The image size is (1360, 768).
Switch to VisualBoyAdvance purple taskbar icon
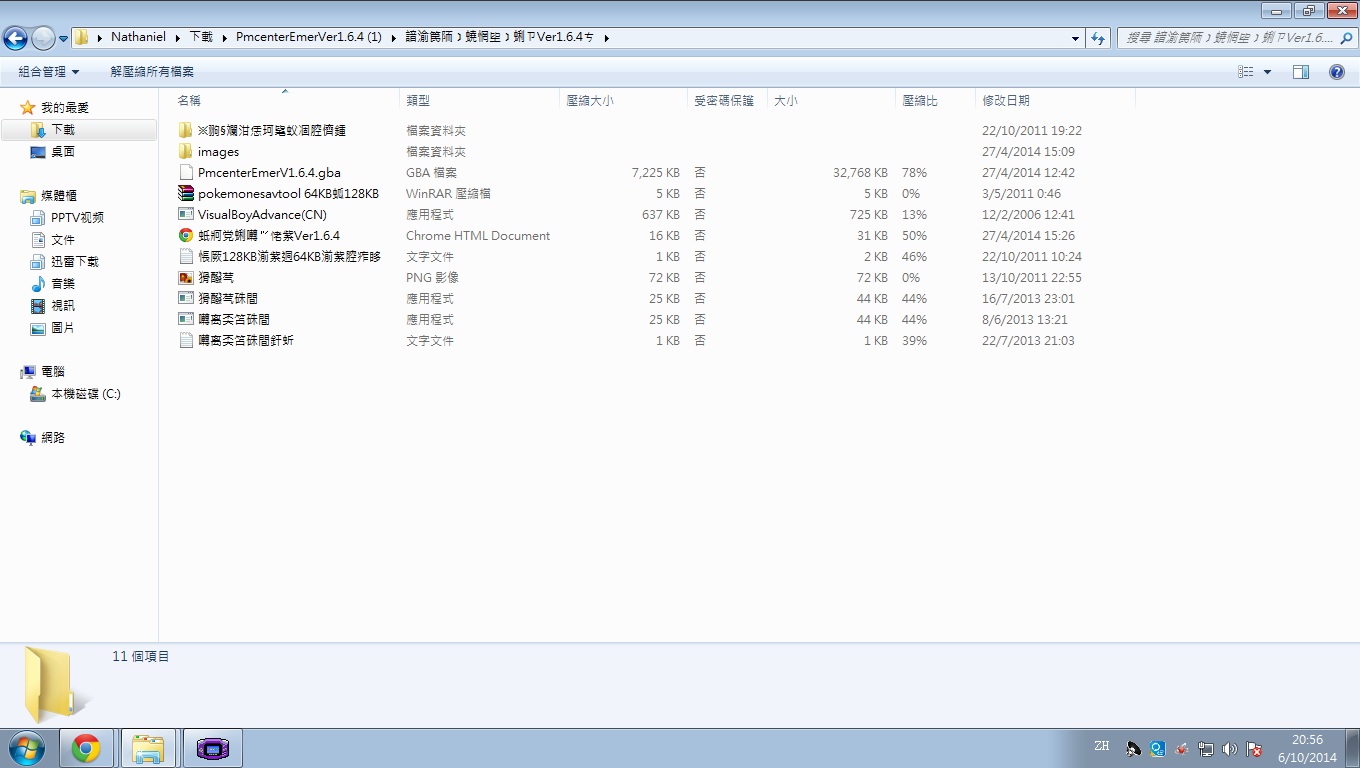[212, 748]
